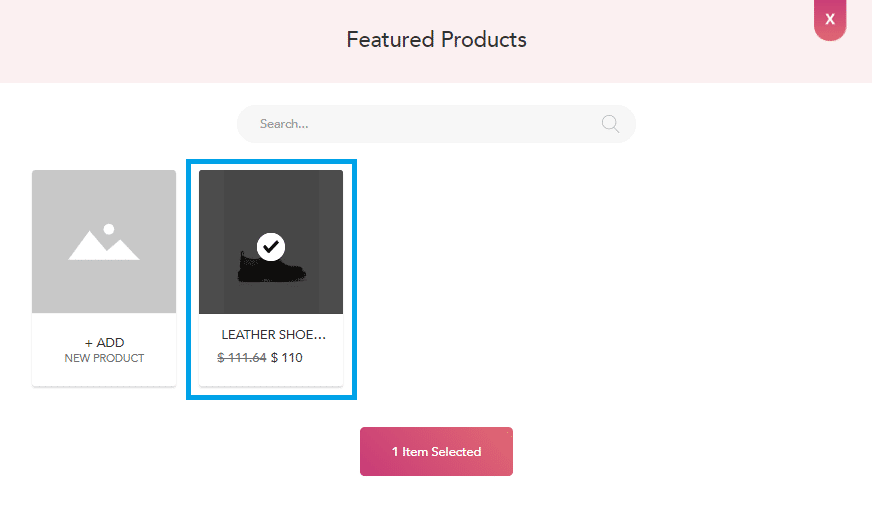Deselect the checkmark on Leather Shoe
872x505 pixels.
pyautogui.click(x=271, y=245)
